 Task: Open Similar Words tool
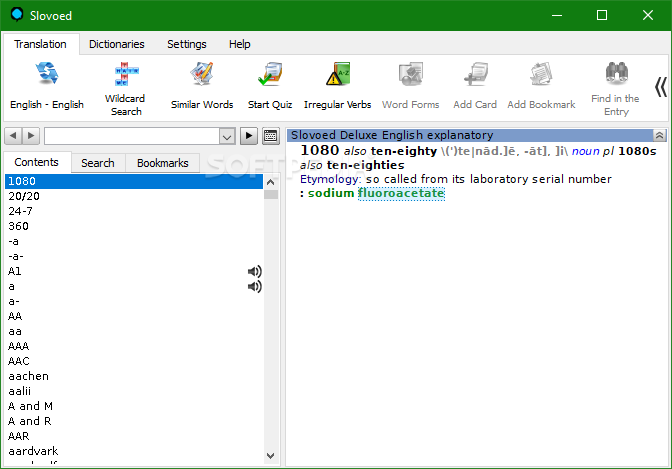point(202,86)
